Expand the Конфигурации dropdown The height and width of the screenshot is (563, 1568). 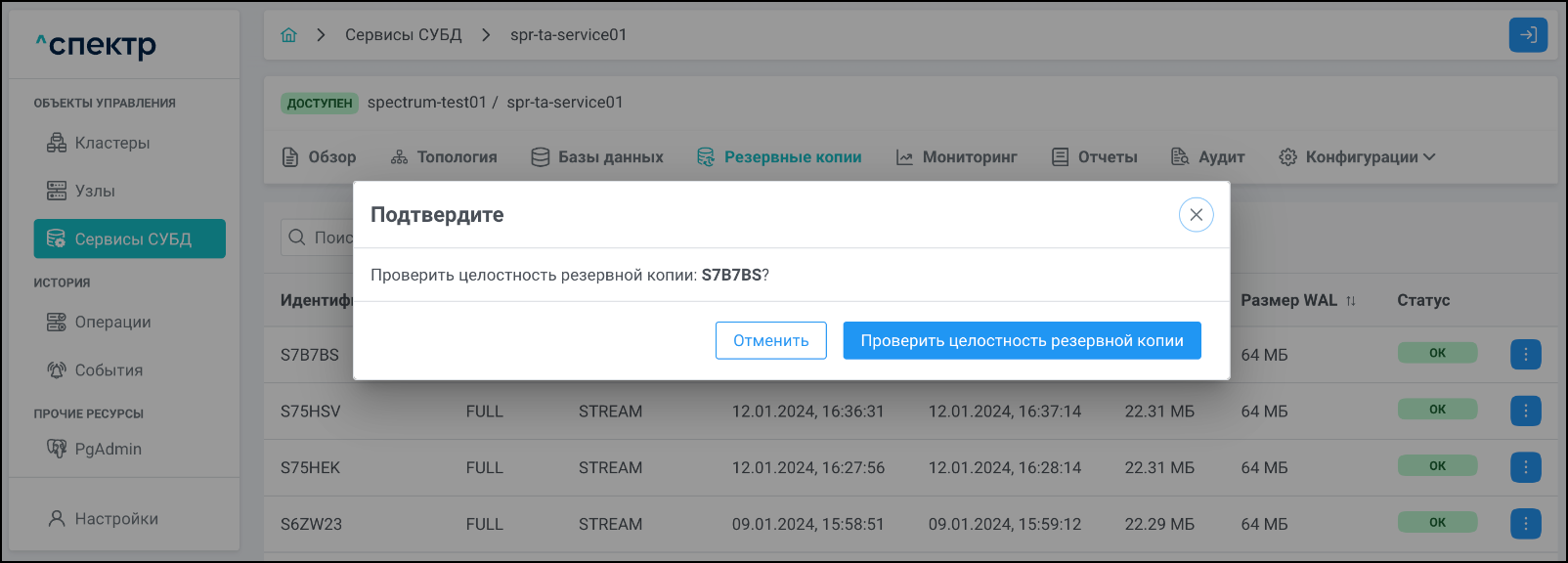(1357, 157)
